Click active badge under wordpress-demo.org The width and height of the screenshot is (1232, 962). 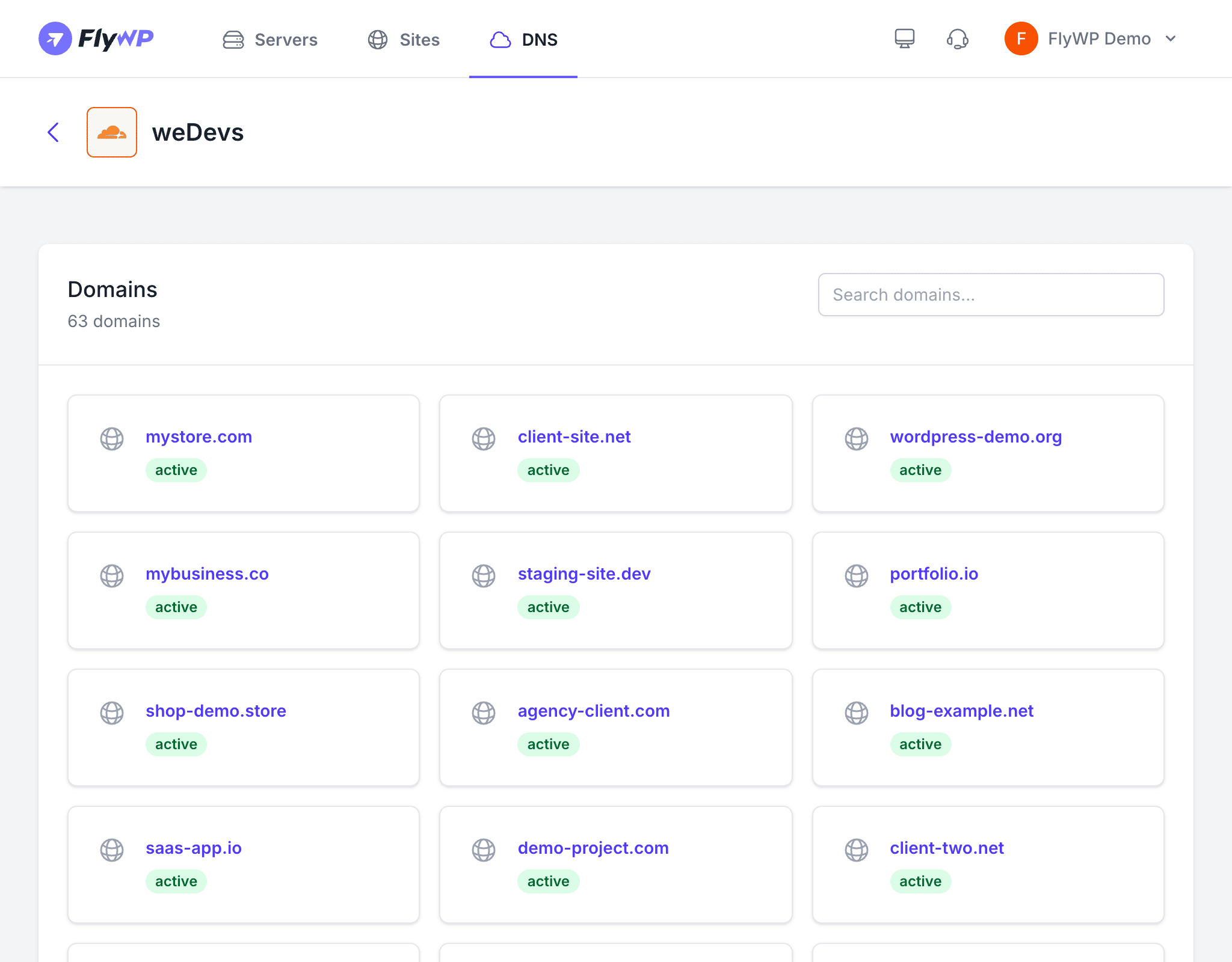coord(920,470)
